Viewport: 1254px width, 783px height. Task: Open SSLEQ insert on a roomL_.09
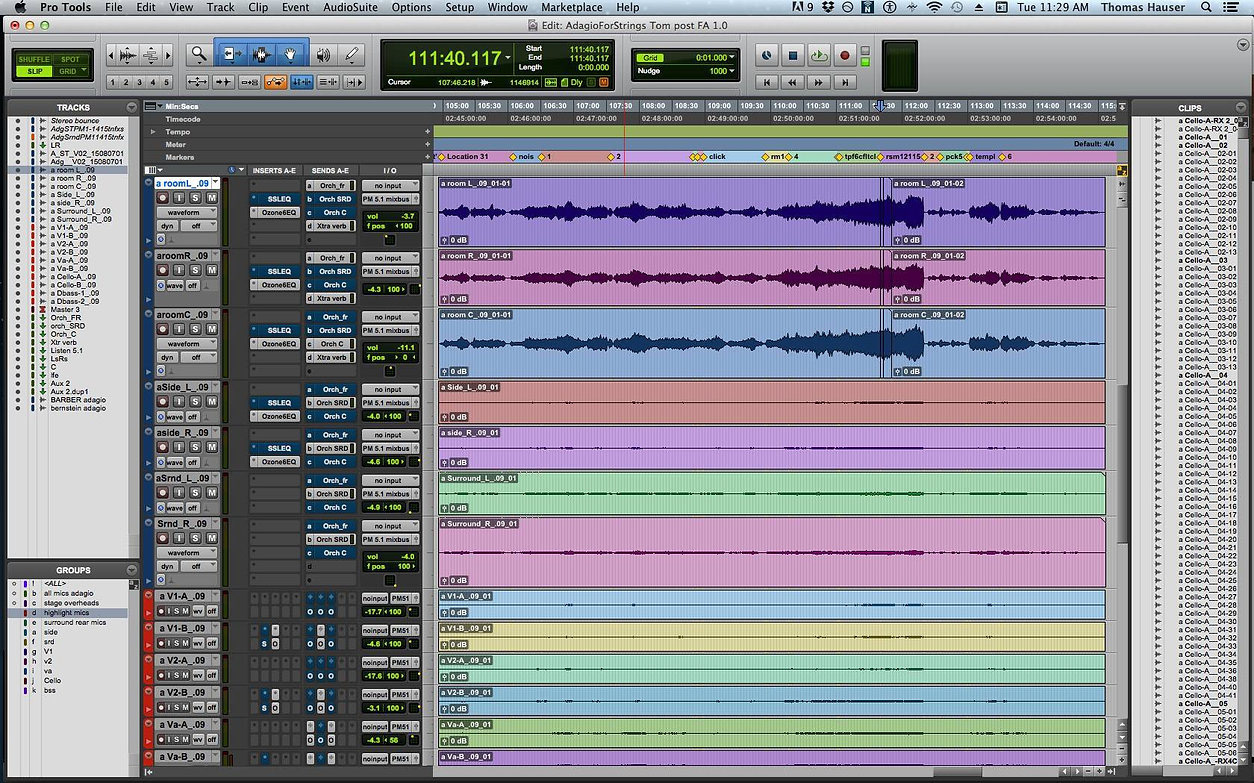click(x=274, y=199)
